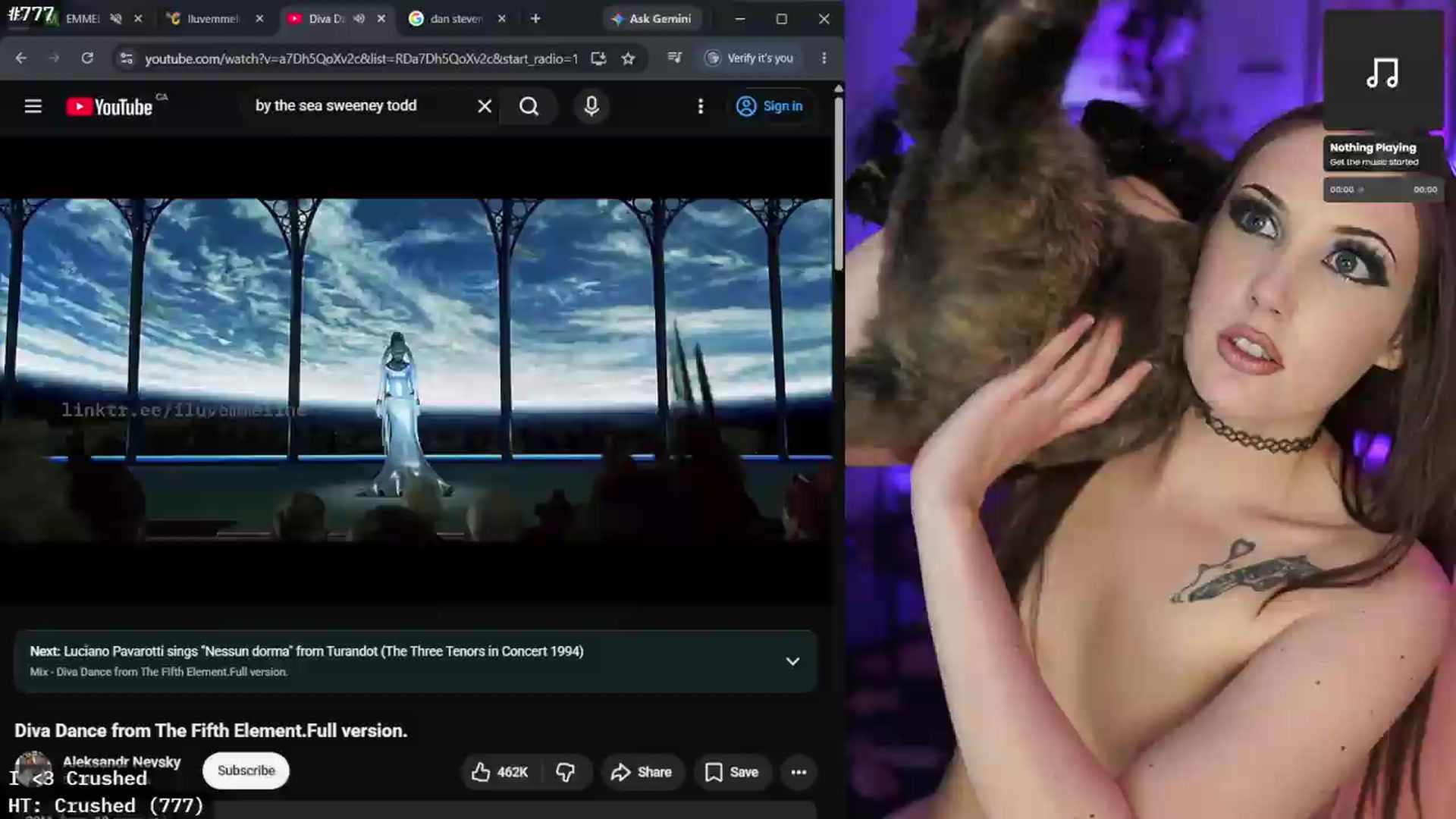
Task: Start voice search with the microphone
Action: (x=591, y=106)
